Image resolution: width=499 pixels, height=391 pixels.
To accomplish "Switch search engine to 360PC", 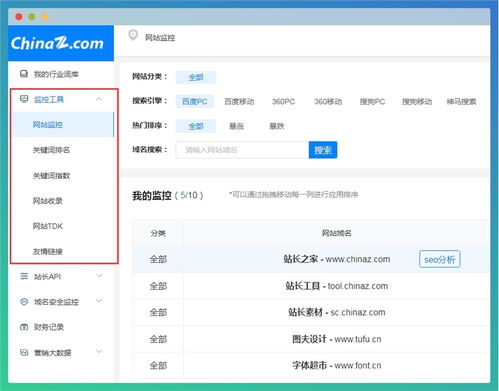I will tap(283, 101).
